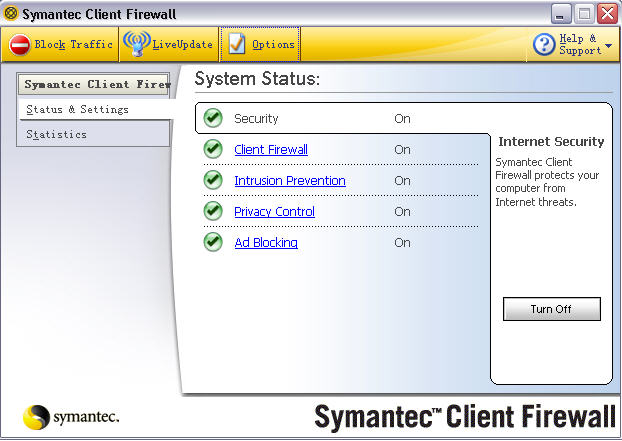The height and width of the screenshot is (441, 622).
Task: Open the Client Firewall link
Action: tap(270, 150)
